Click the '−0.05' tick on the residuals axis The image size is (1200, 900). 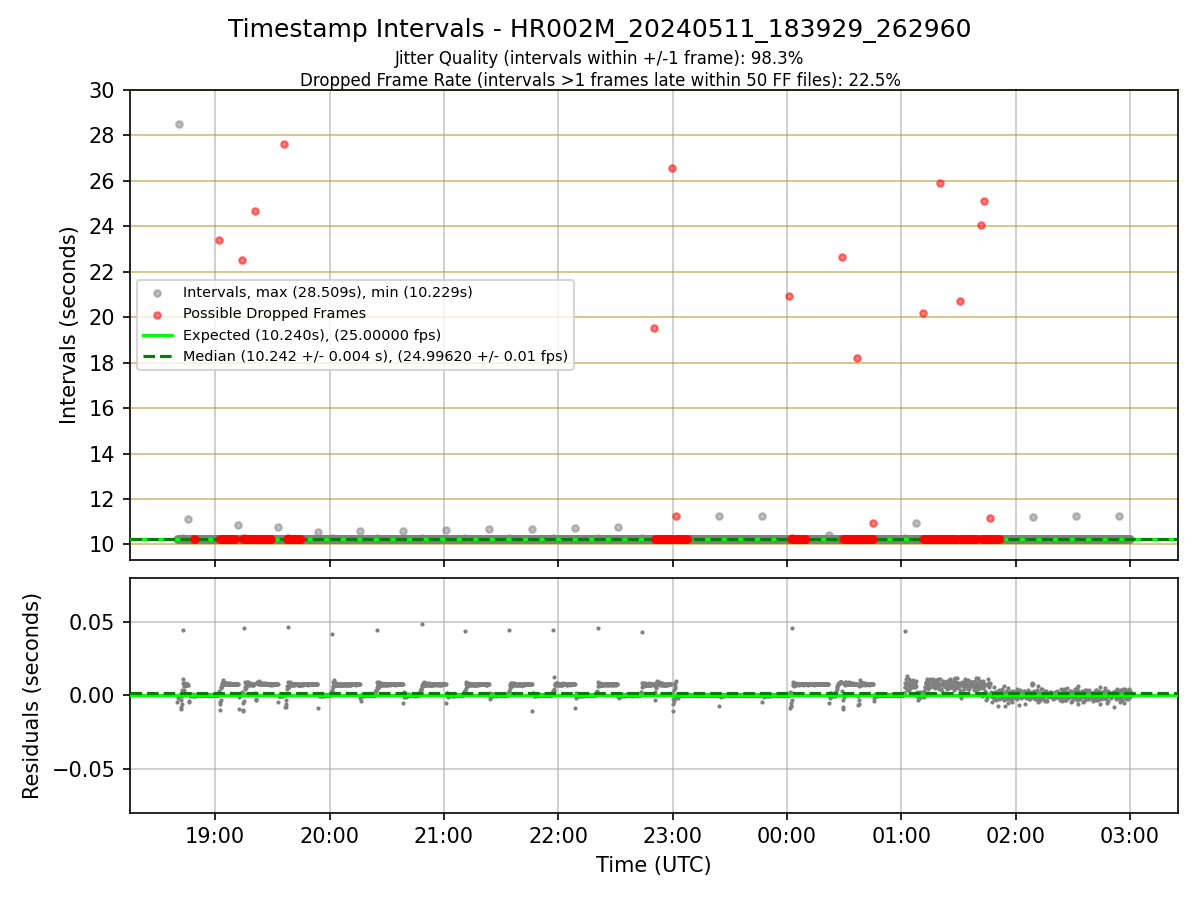click(84, 769)
